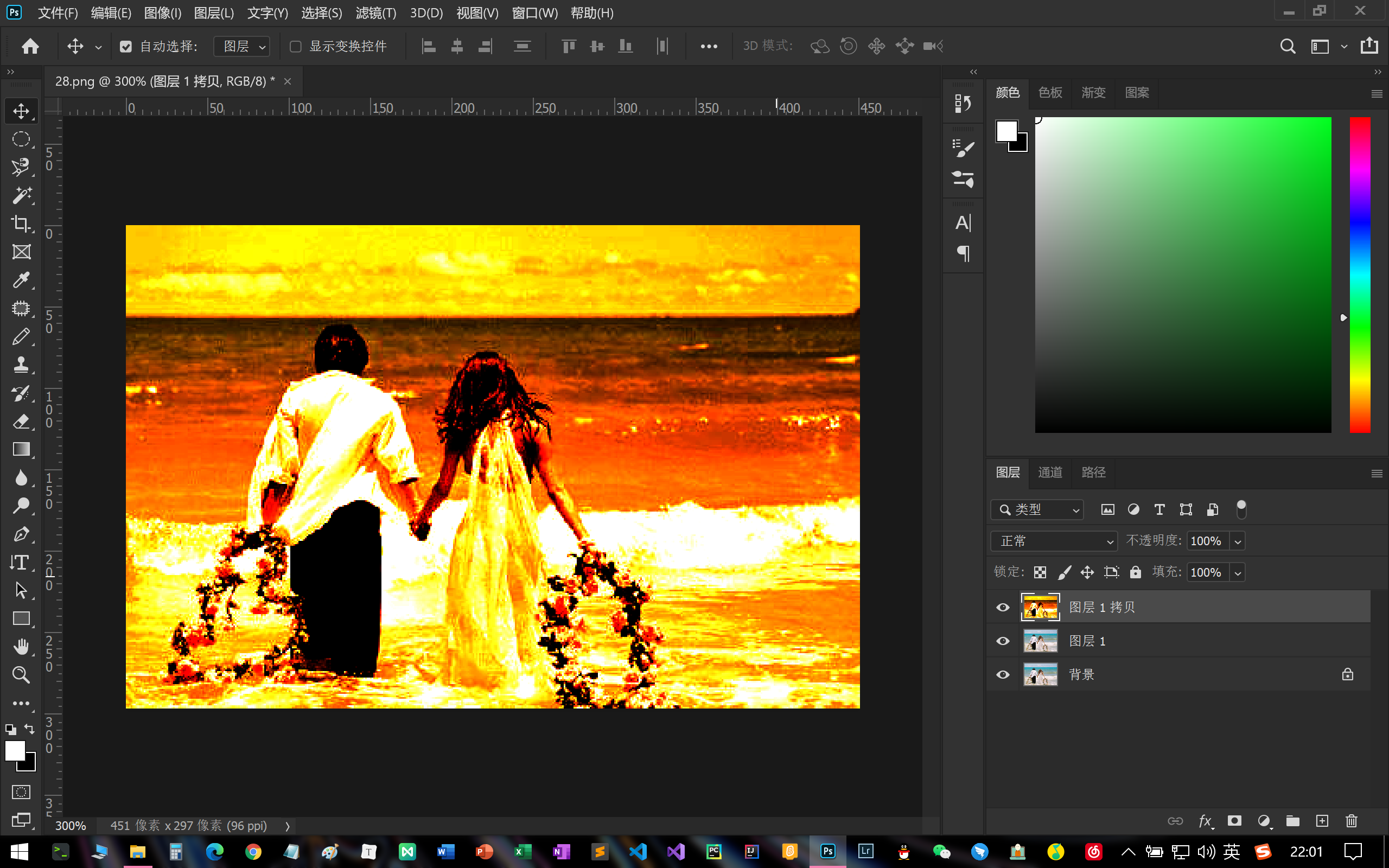The height and width of the screenshot is (868, 1389).
Task: Open the Fill (填充) dropdown arrow
Action: 1238,573
